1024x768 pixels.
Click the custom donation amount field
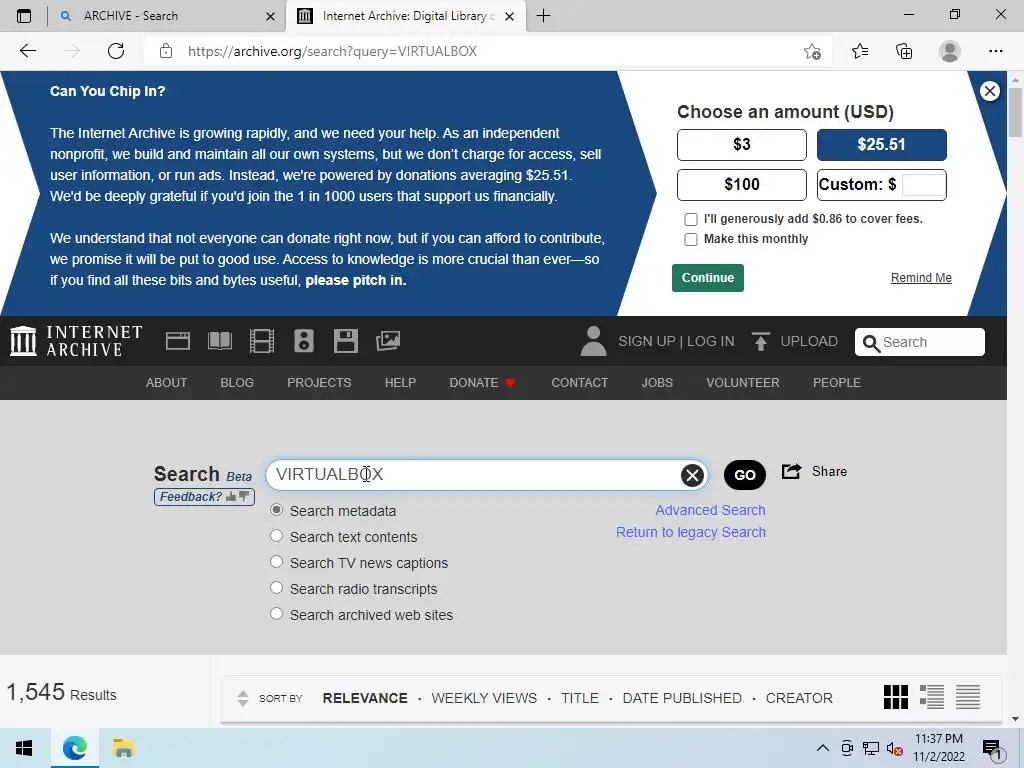[x=923, y=185]
